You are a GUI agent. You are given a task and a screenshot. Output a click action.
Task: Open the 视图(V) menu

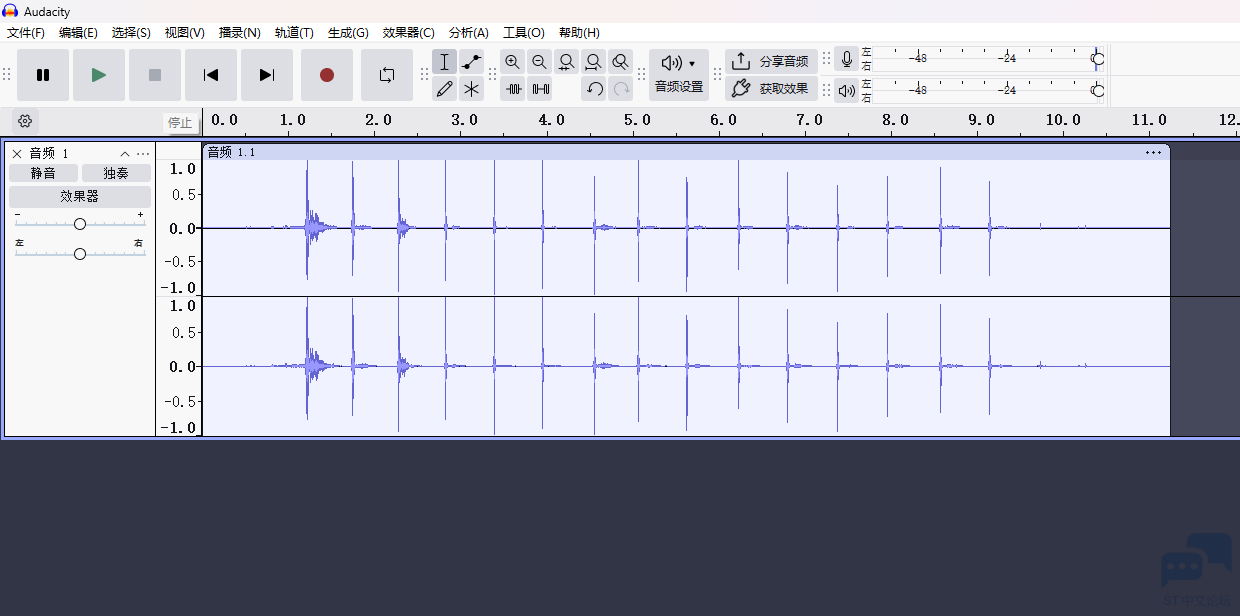185,33
